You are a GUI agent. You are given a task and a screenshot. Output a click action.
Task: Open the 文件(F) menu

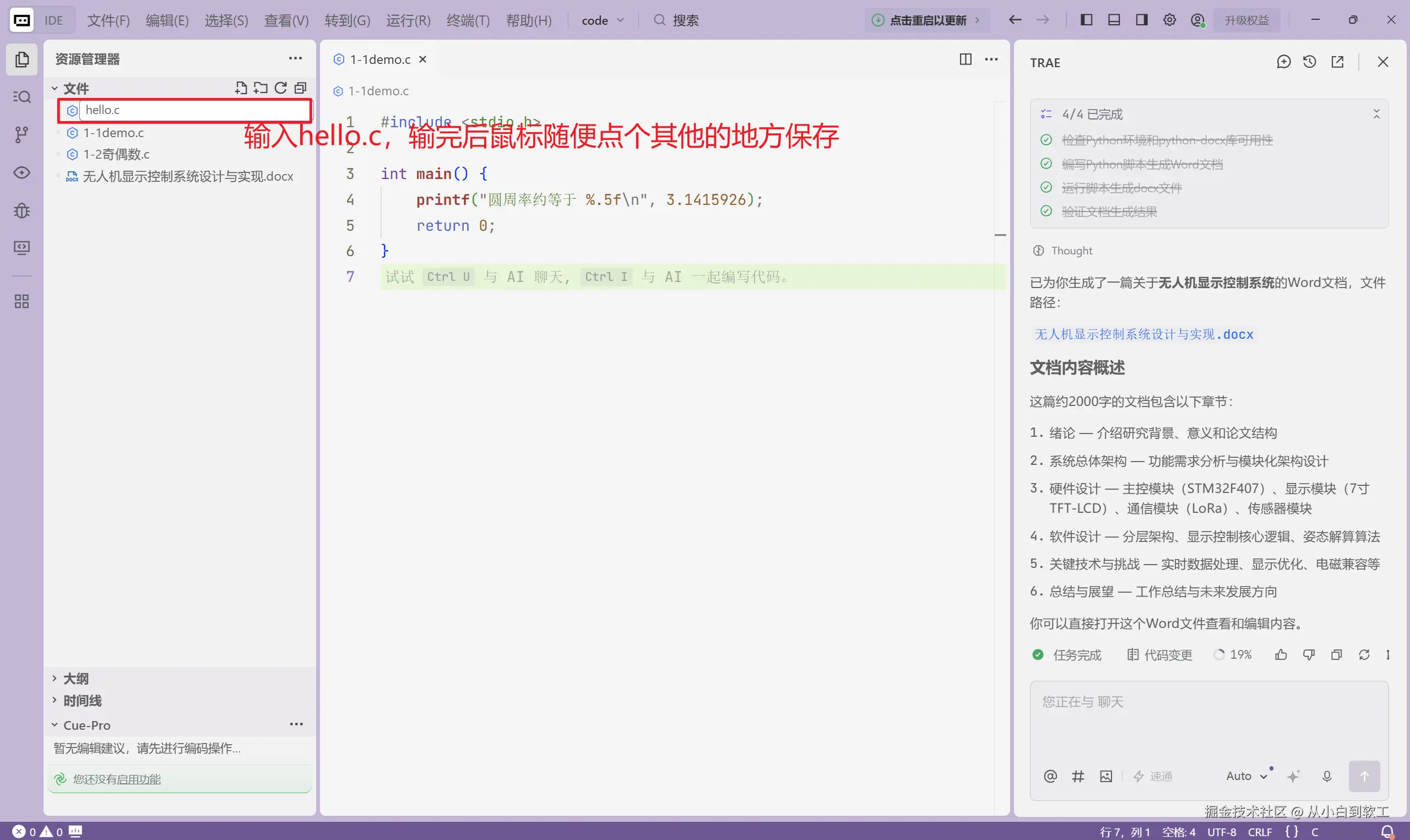[x=109, y=20]
